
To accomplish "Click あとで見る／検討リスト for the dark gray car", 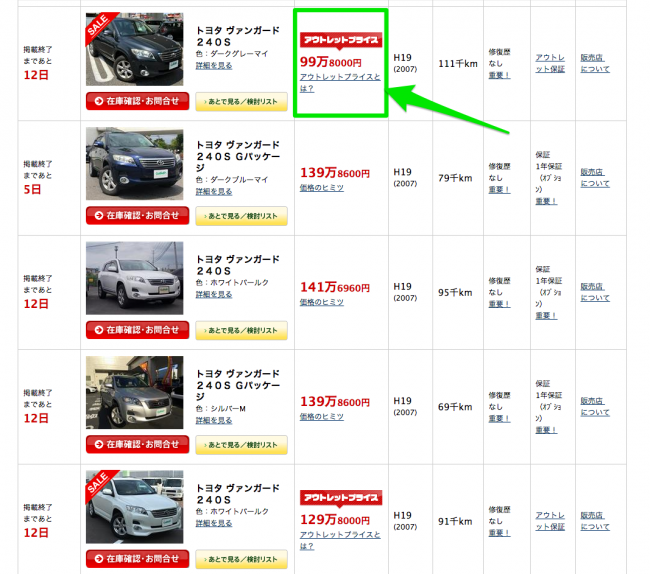I will [241, 101].
